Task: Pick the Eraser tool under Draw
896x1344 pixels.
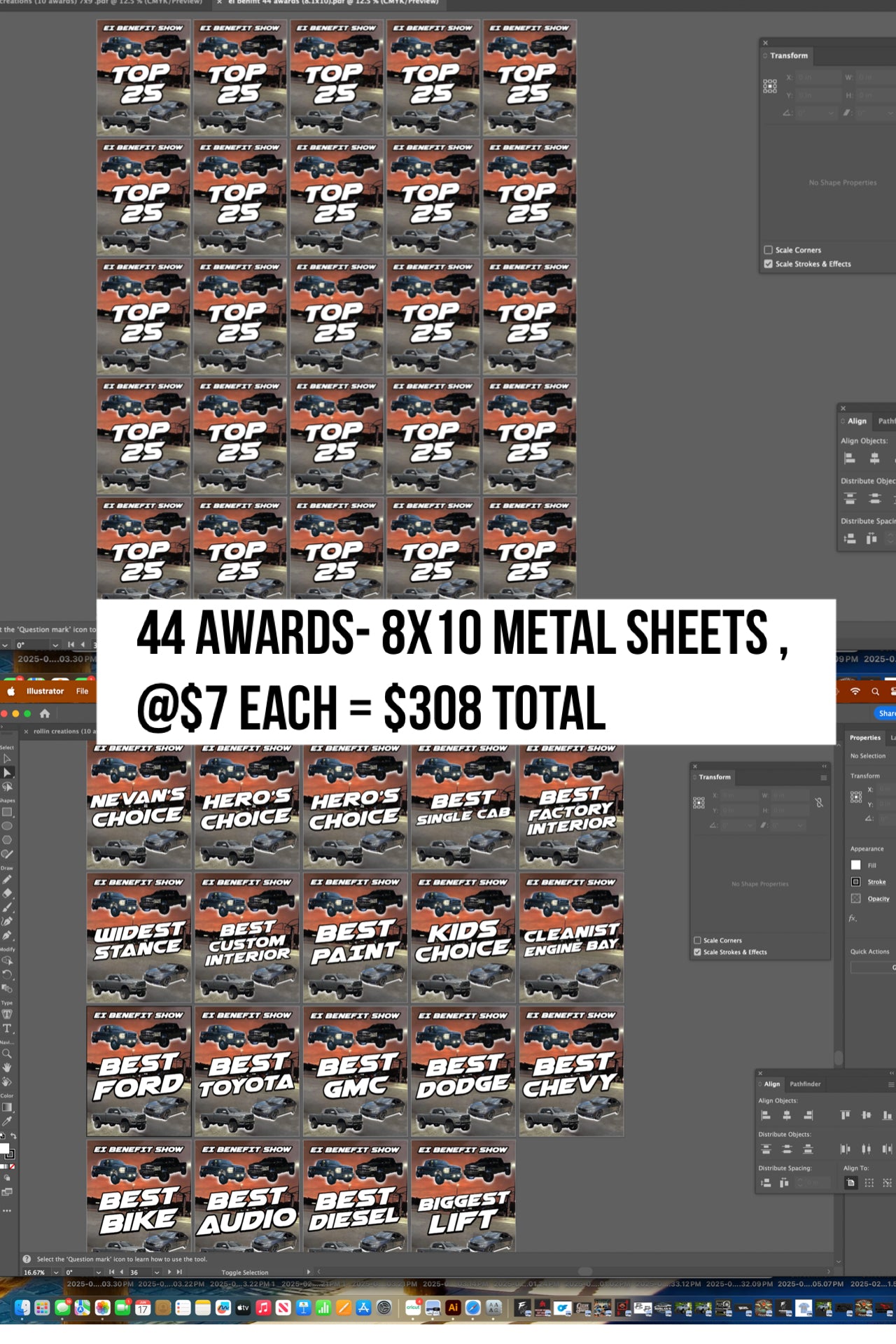Action: coord(7,892)
